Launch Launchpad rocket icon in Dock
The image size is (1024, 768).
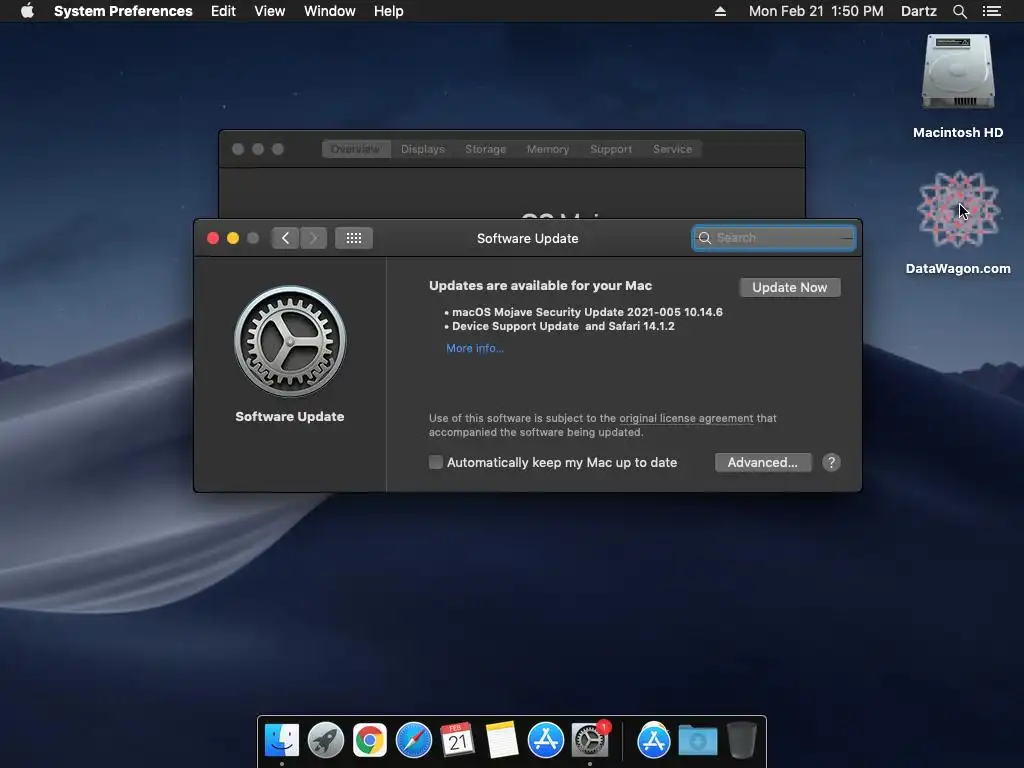[325, 741]
